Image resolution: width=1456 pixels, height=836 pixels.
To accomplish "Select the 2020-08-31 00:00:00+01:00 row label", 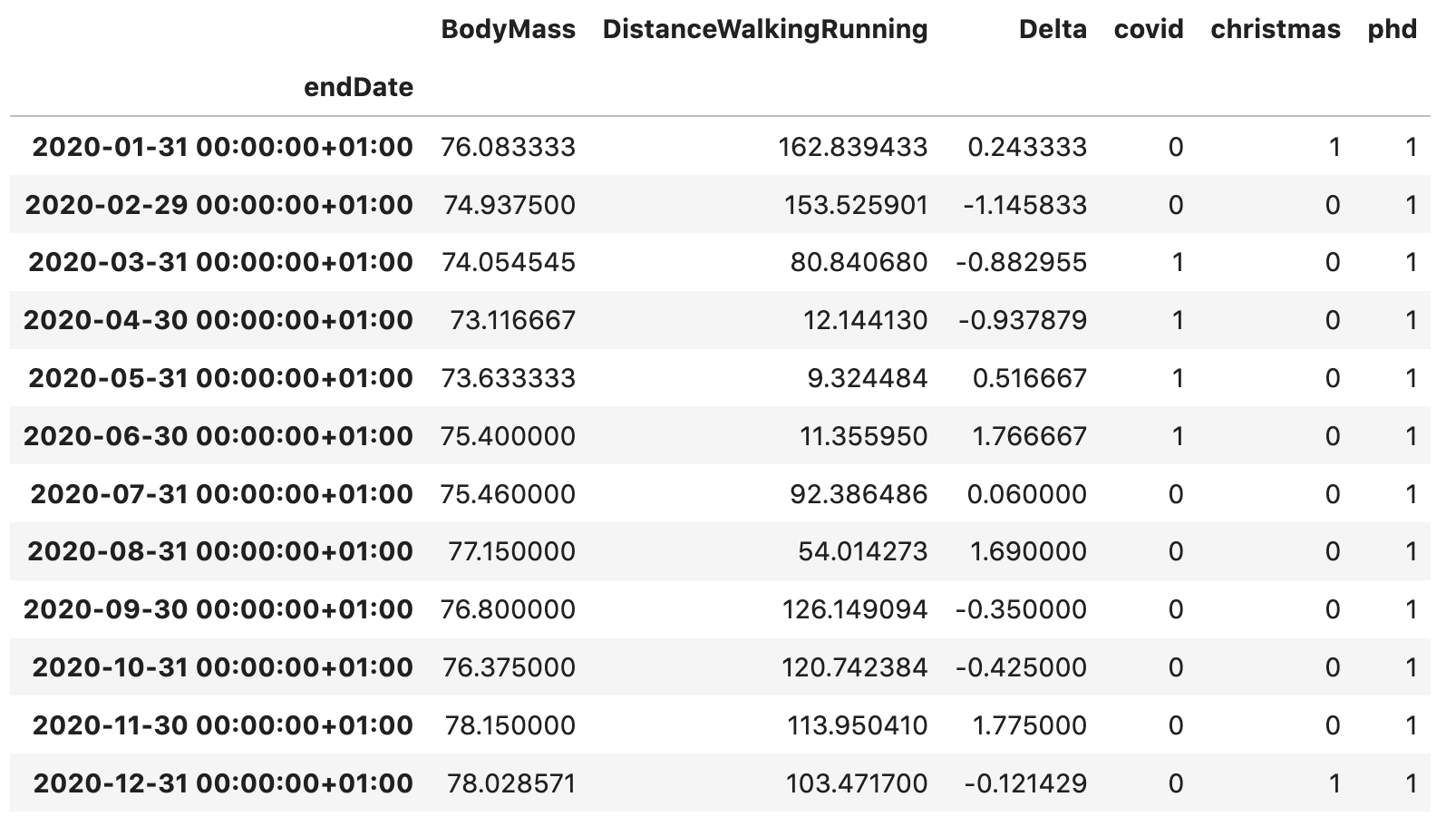I will [x=220, y=552].
